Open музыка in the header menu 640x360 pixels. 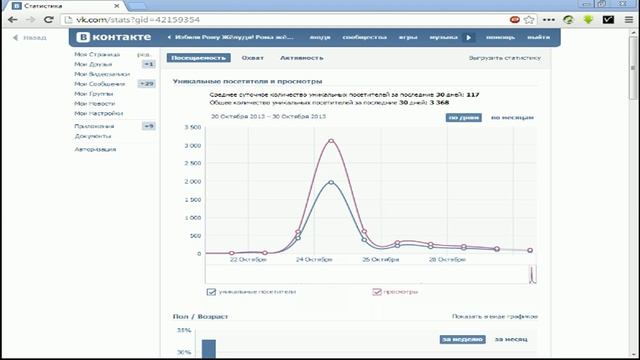[444, 37]
